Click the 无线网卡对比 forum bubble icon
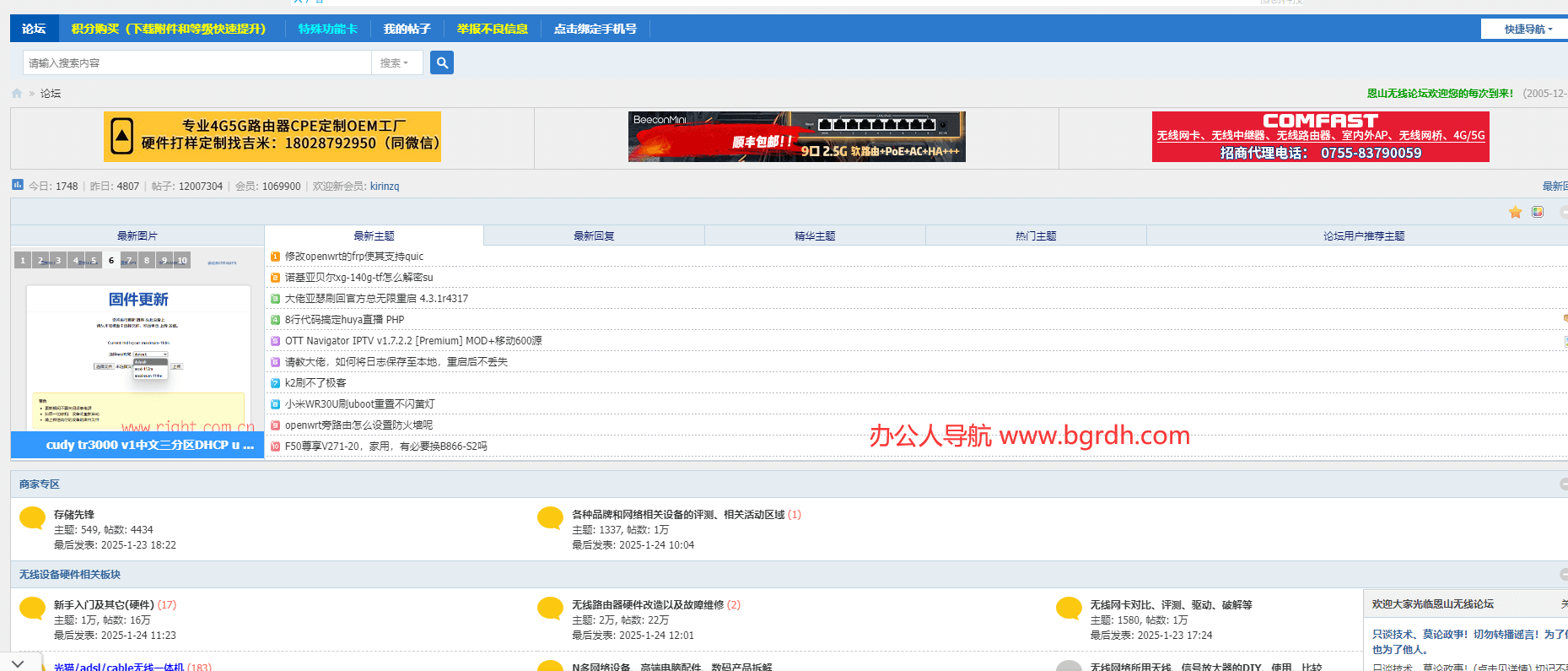 click(1069, 608)
